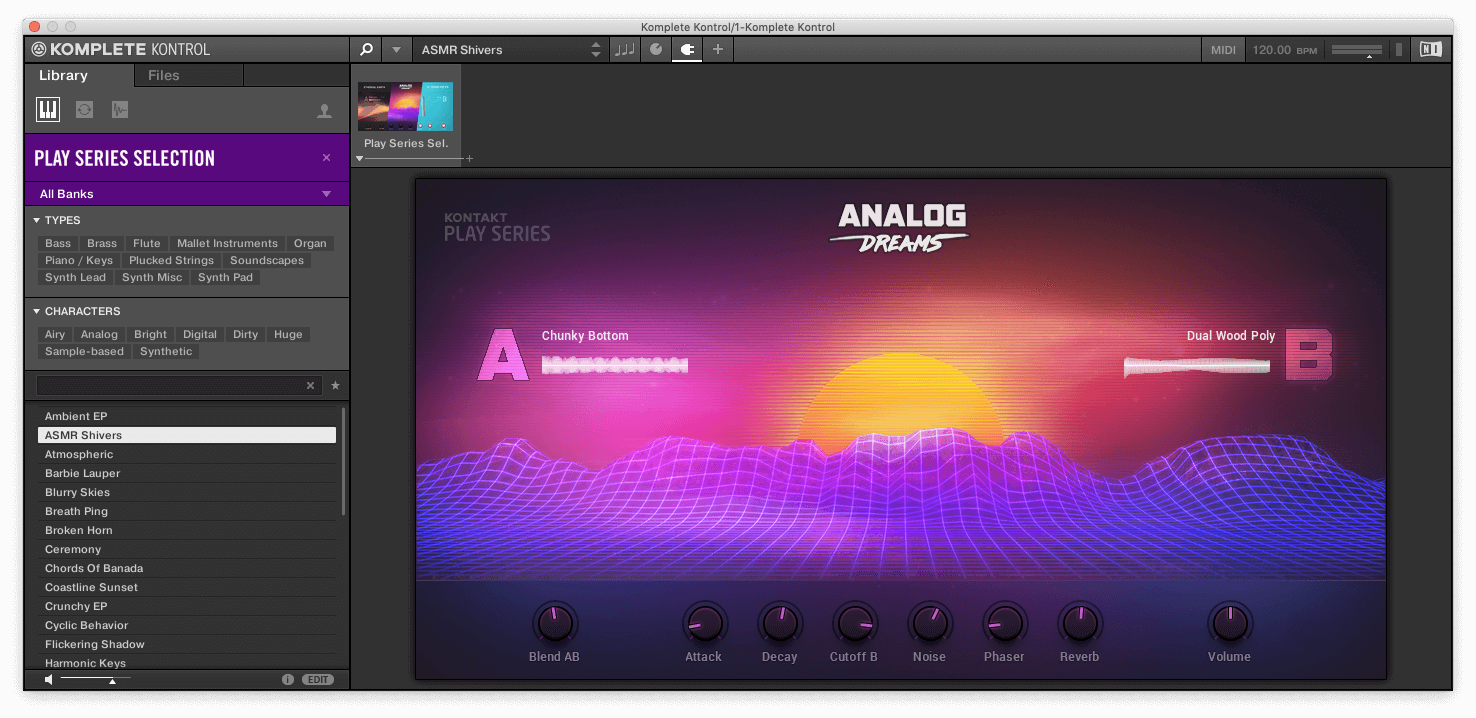This screenshot has width=1476, height=718.
Task: Select the Loops circular arrows icon
Action: [84, 110]
